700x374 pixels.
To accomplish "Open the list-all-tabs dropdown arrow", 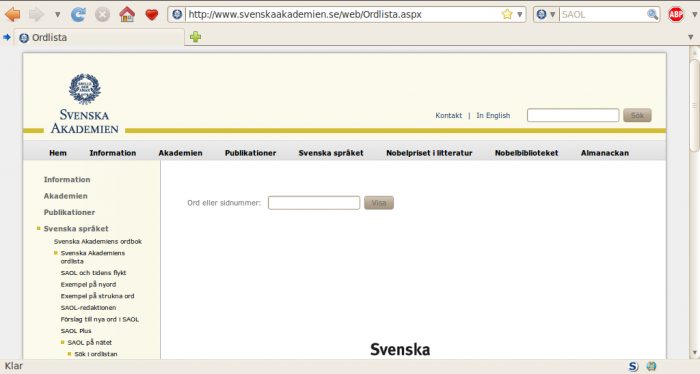I will click(691, 37).
